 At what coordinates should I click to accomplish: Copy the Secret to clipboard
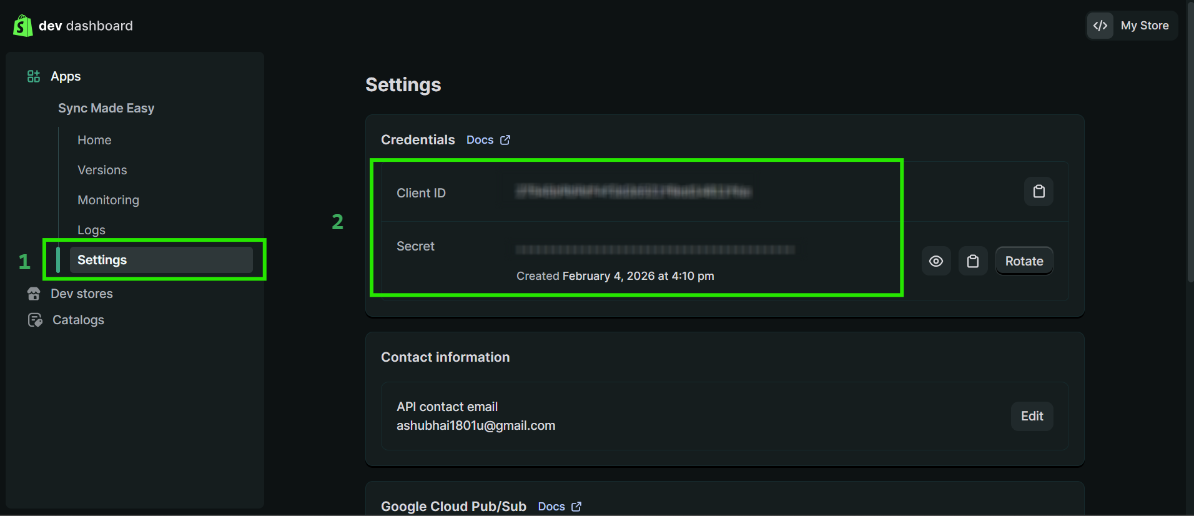pos(973,261)
